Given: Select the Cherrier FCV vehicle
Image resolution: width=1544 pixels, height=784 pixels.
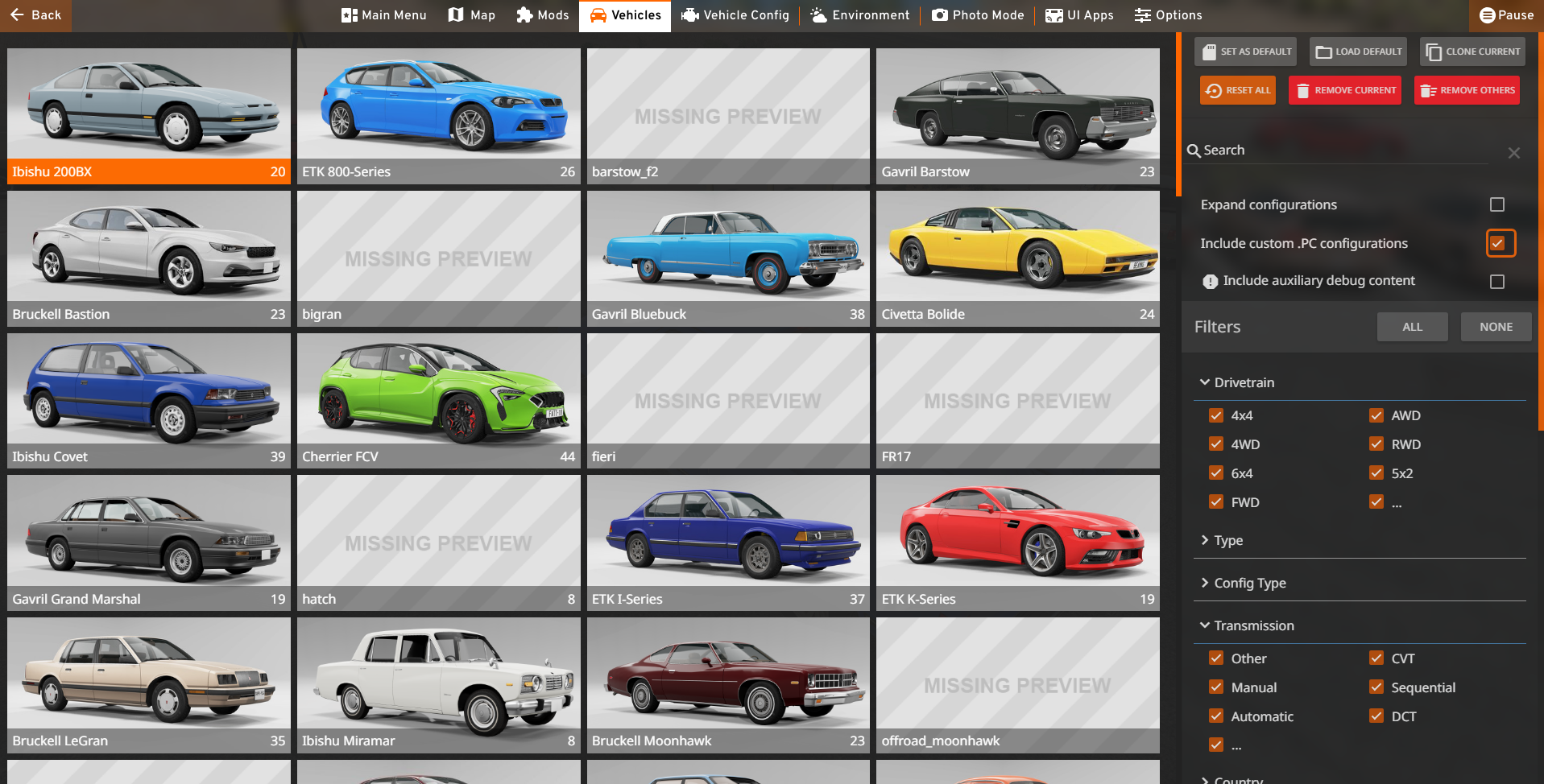Looking at the screenshot, I should [439, 401].
